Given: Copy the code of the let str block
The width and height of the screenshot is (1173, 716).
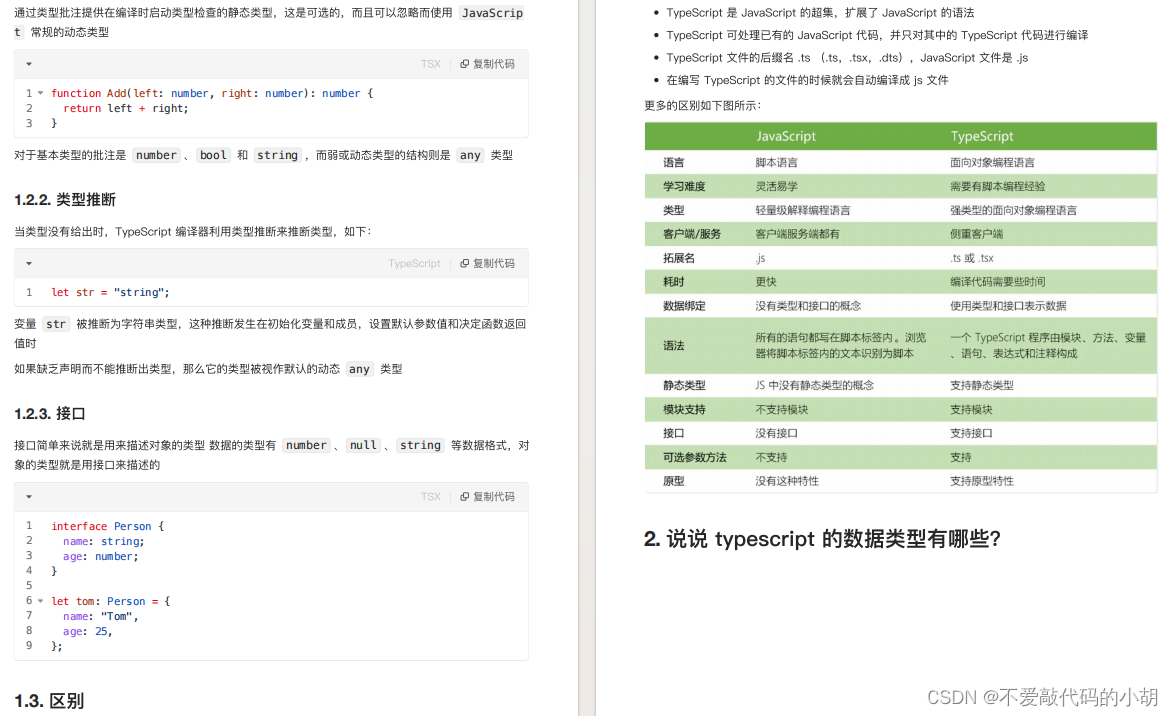Looking at the screenshot, I should tap(488, 263).
